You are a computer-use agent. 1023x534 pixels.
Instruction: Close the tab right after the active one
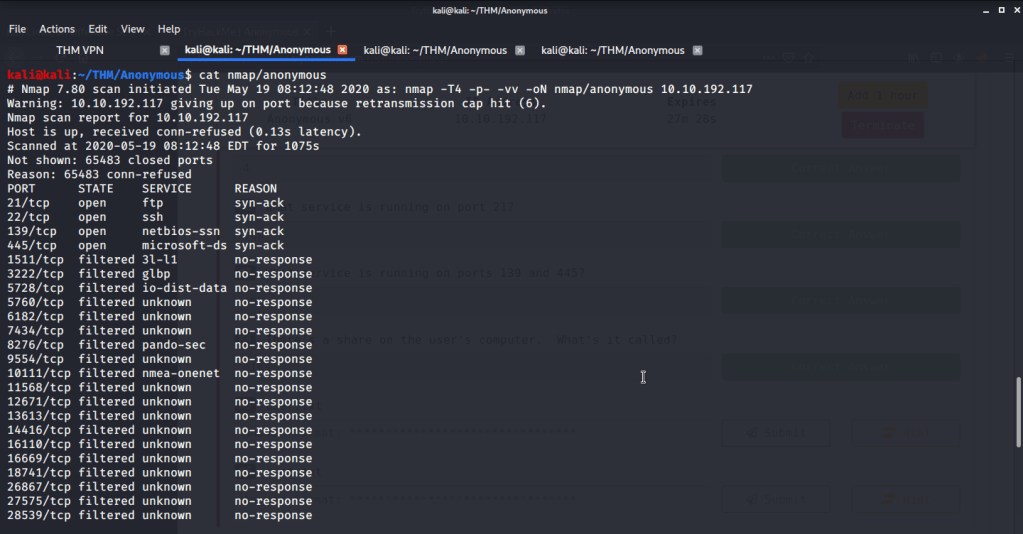coord(519,50)
